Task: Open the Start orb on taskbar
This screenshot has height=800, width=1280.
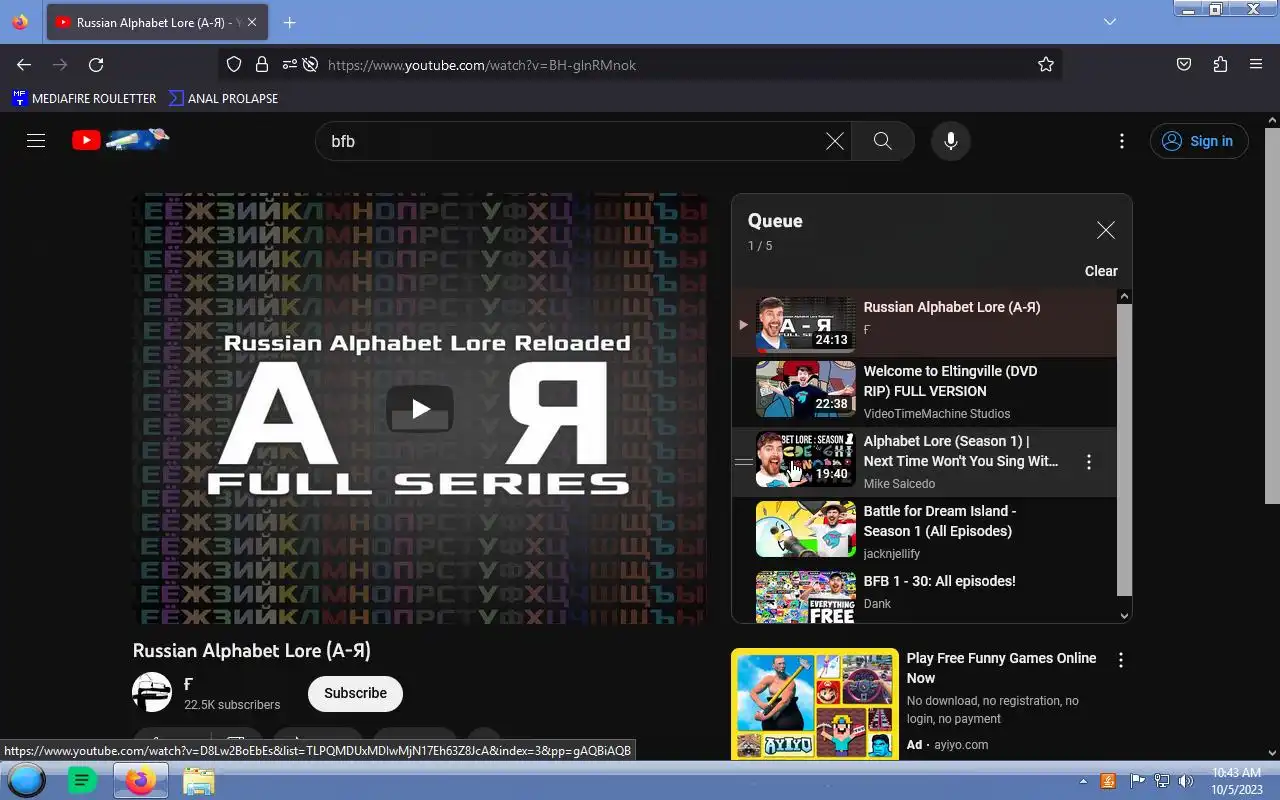Action: tap(26, 780)
